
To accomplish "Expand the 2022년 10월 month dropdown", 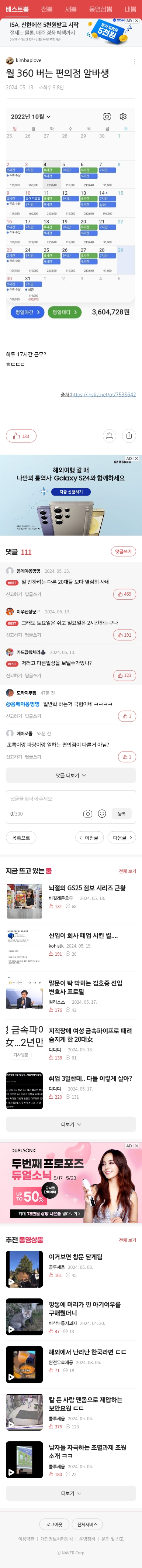I will (31, 116).
